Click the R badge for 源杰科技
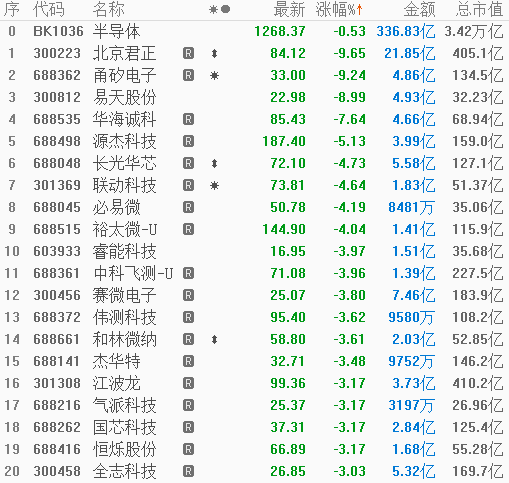The width and height of the screenshot is (509, 483). click(188, 141)
